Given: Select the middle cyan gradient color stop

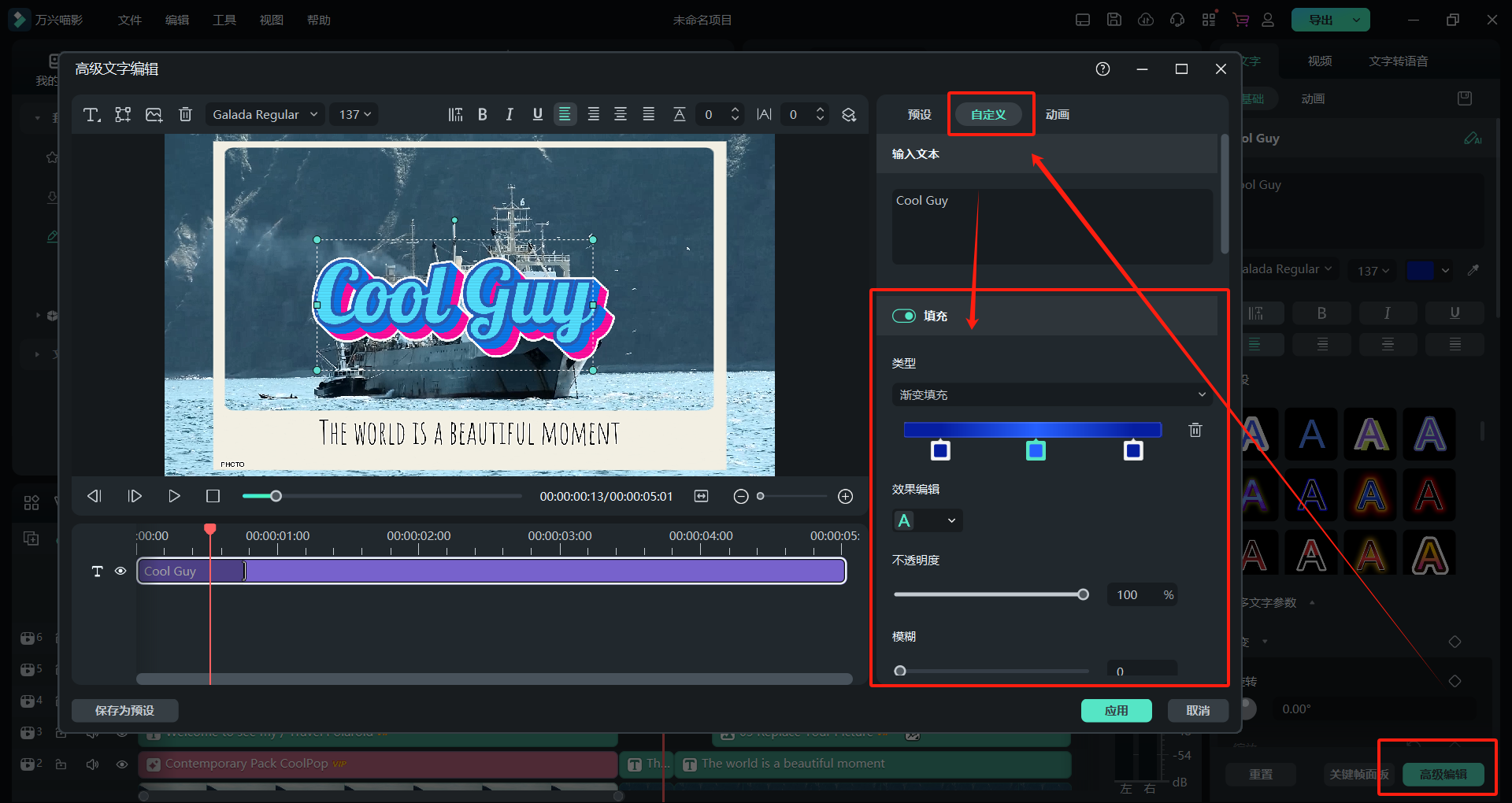Looking at the screenshot, I should click(1036, 450).
